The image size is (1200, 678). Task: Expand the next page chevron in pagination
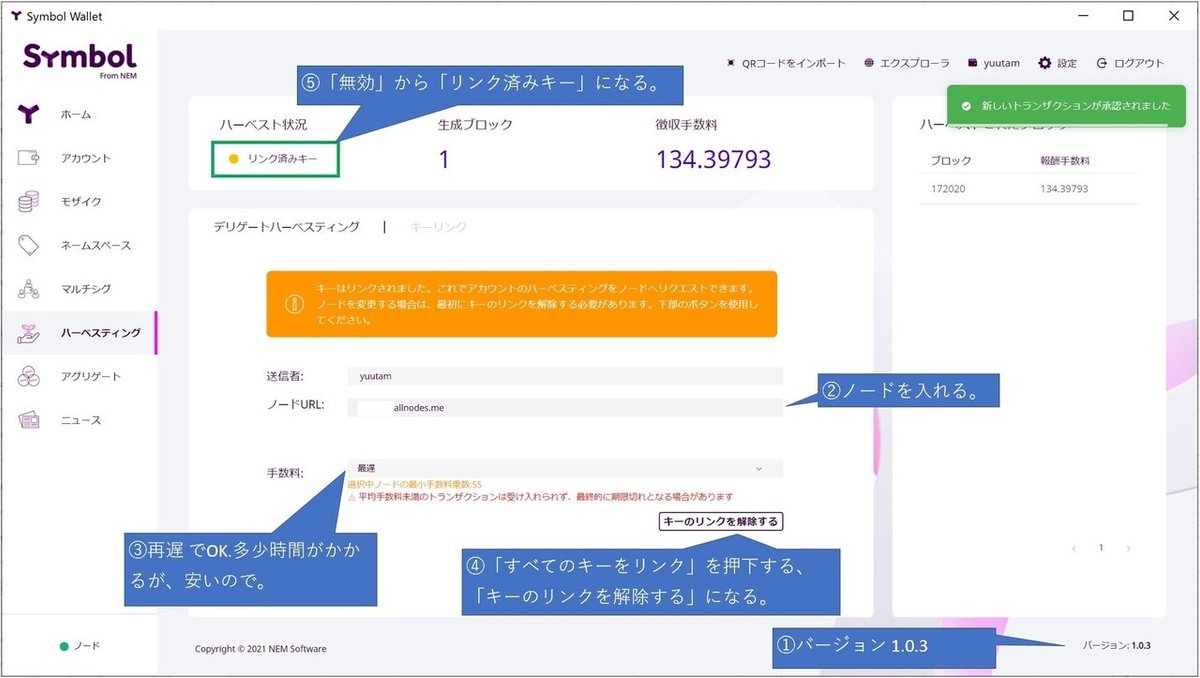coord(1128,548)
